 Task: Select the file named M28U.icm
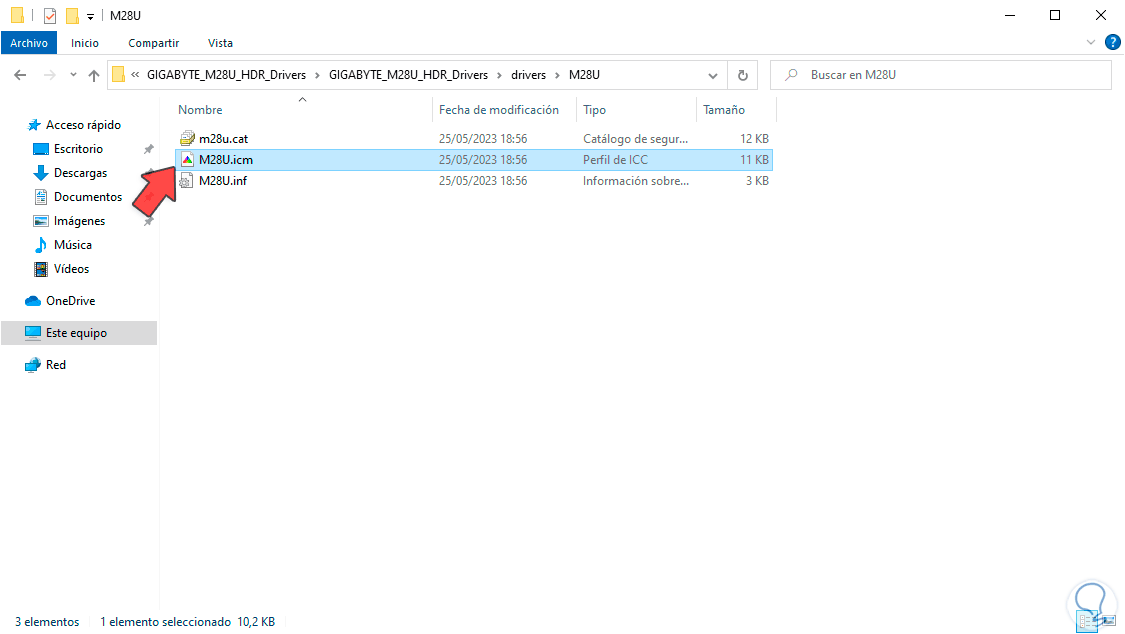tap(225, 159)
